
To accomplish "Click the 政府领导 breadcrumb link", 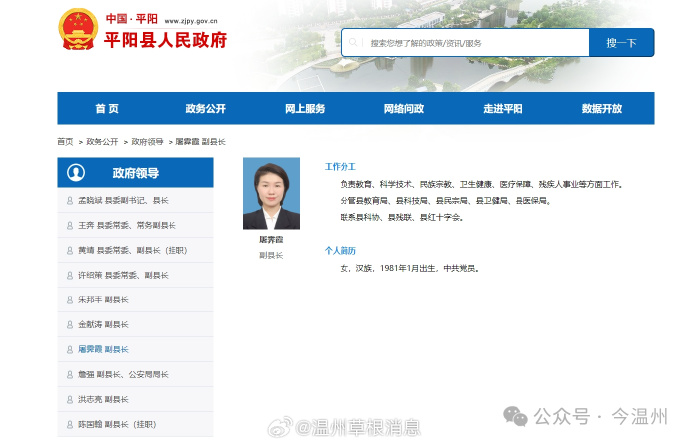I will click(x=147, y=142).
